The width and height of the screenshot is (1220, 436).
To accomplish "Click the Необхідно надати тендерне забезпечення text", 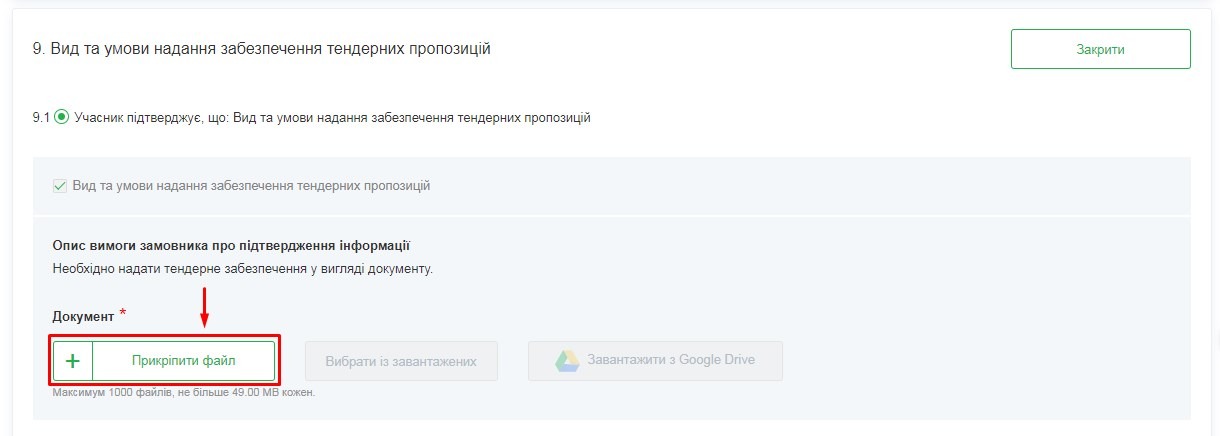I will (x=242, y=269).
